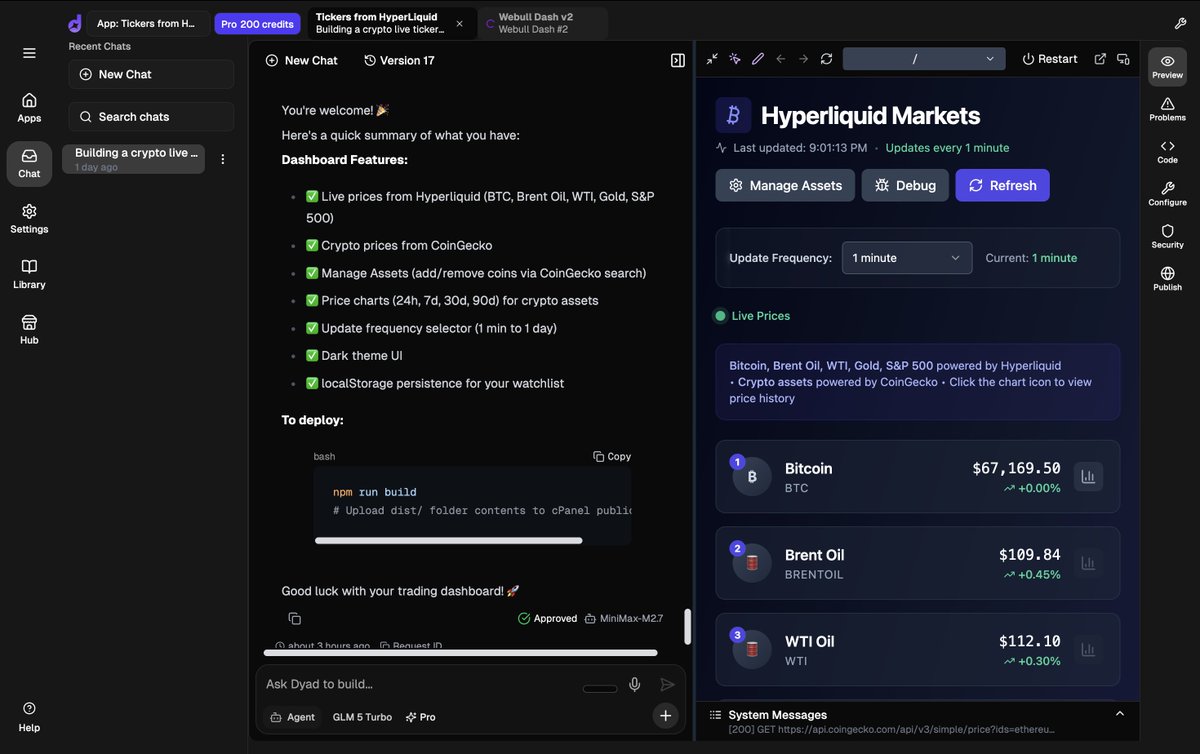Minimize preview with the shrink arrows icon
This screenshot has width=1200, height=754.
click(x=712, y=59)
